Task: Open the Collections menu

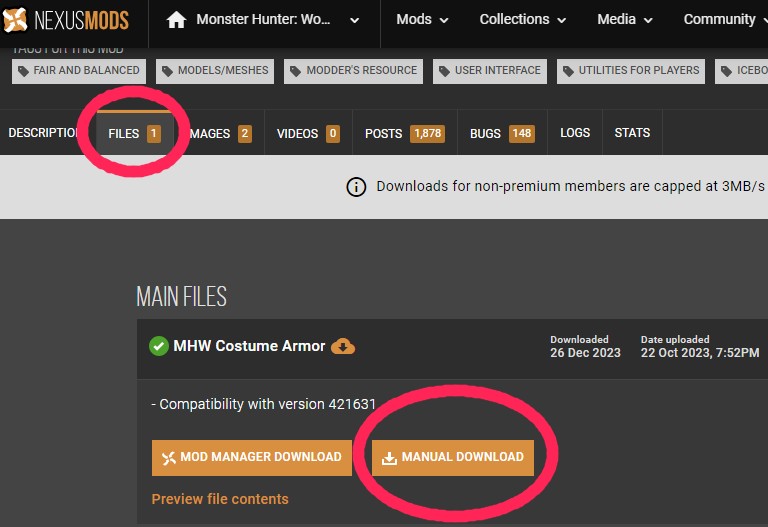Action: click(523, 20)
